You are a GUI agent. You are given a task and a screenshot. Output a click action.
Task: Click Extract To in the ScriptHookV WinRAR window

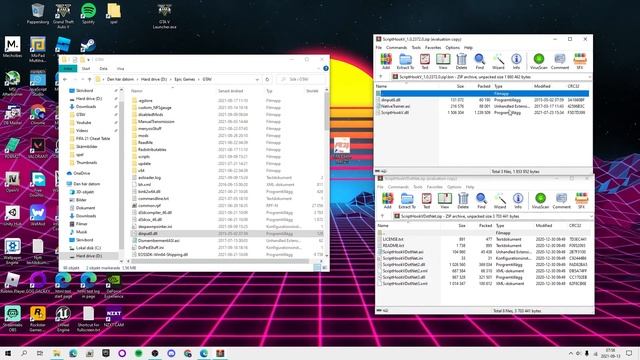[405, 61]
